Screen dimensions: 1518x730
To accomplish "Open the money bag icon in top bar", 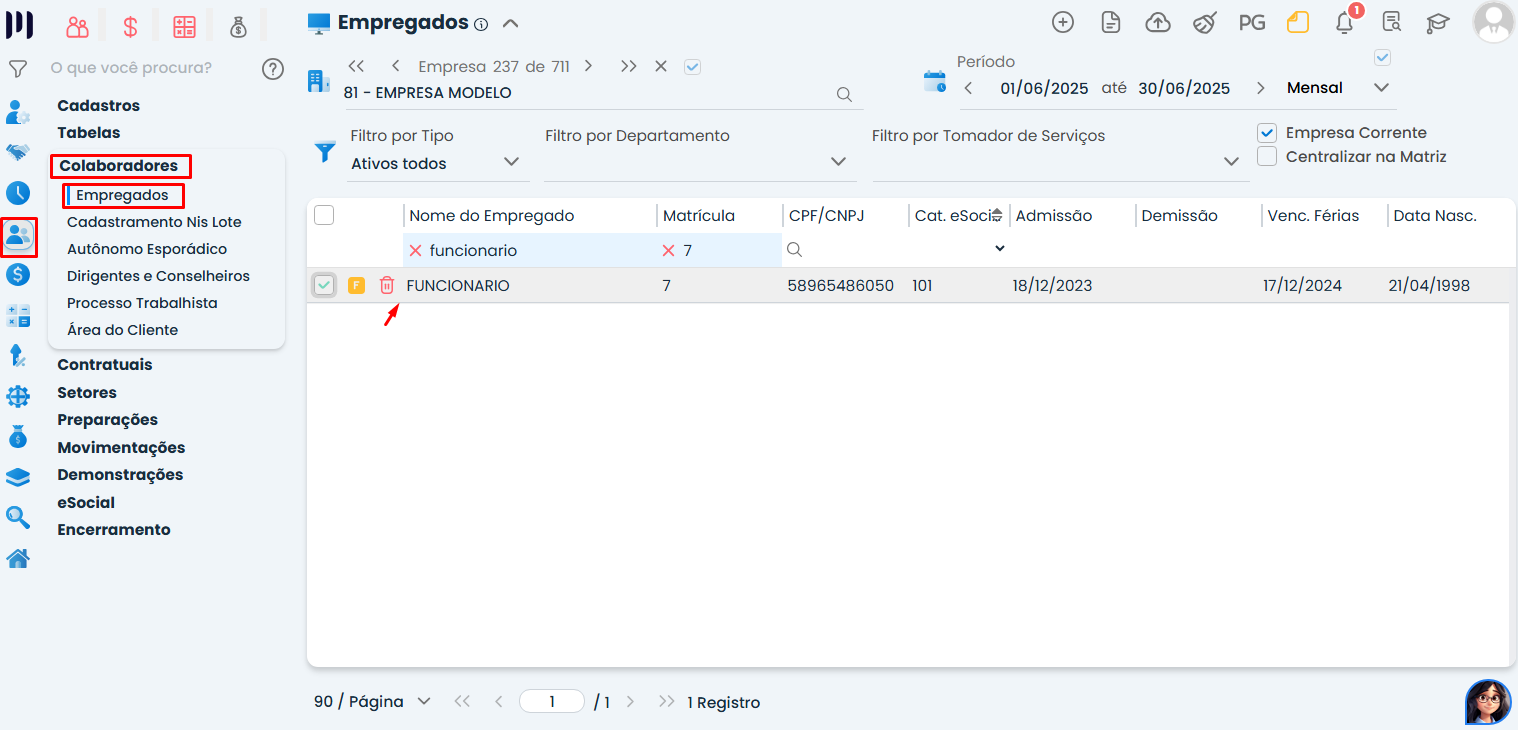I will click(238, 27).
